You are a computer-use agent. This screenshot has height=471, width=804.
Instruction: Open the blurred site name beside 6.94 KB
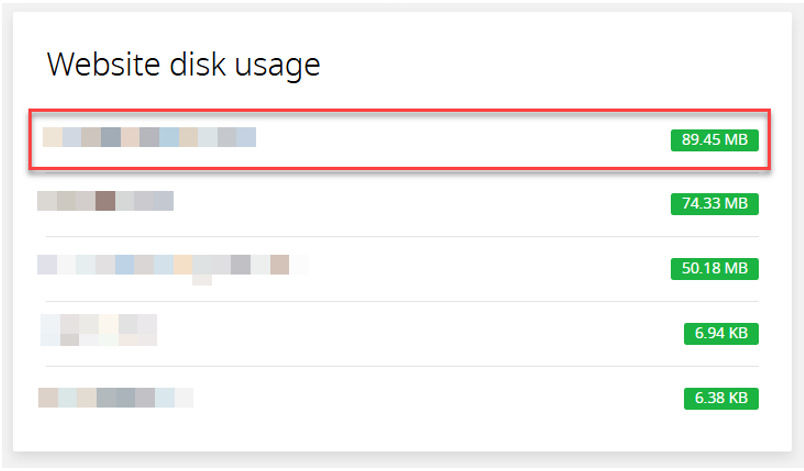tap(98, 329)
